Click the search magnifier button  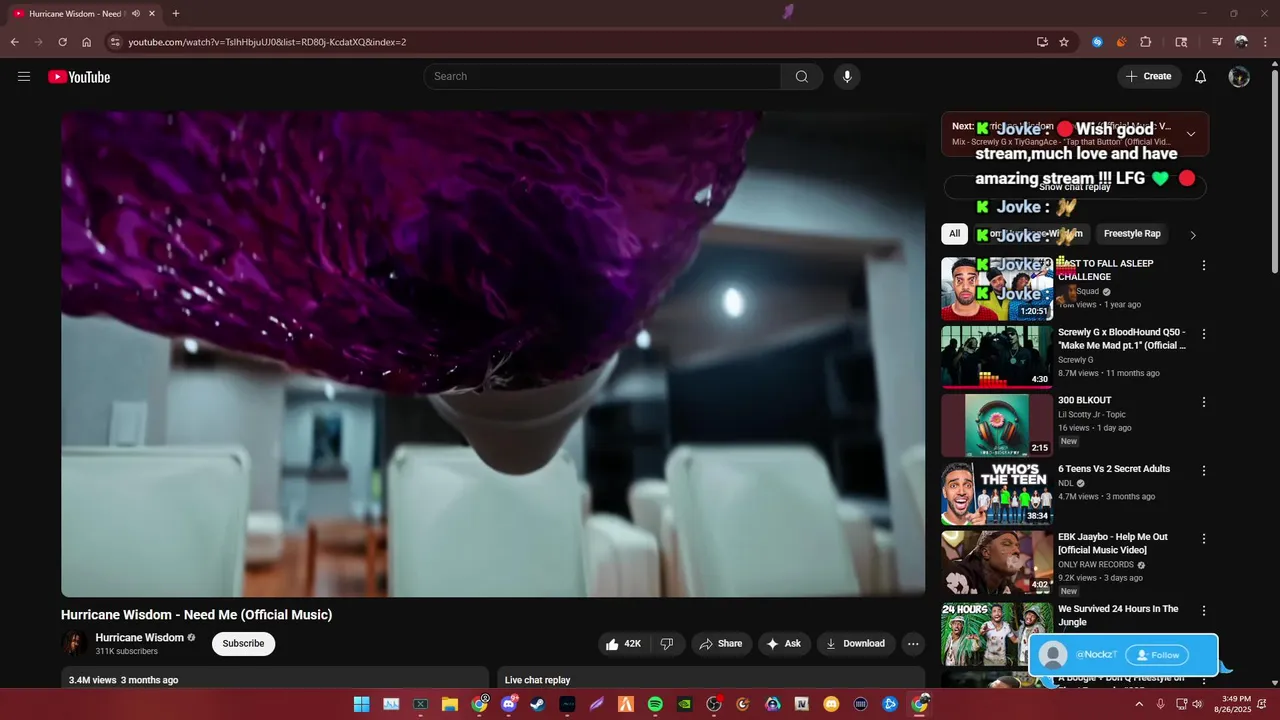click(802, 76)
